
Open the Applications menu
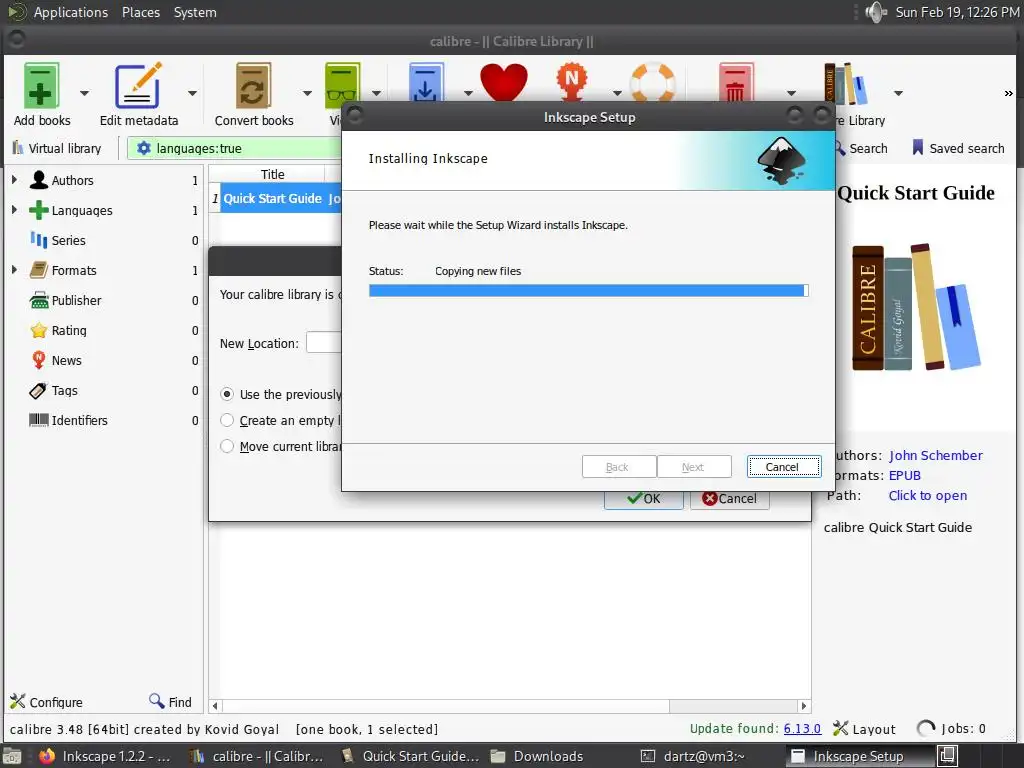[71, 12]
